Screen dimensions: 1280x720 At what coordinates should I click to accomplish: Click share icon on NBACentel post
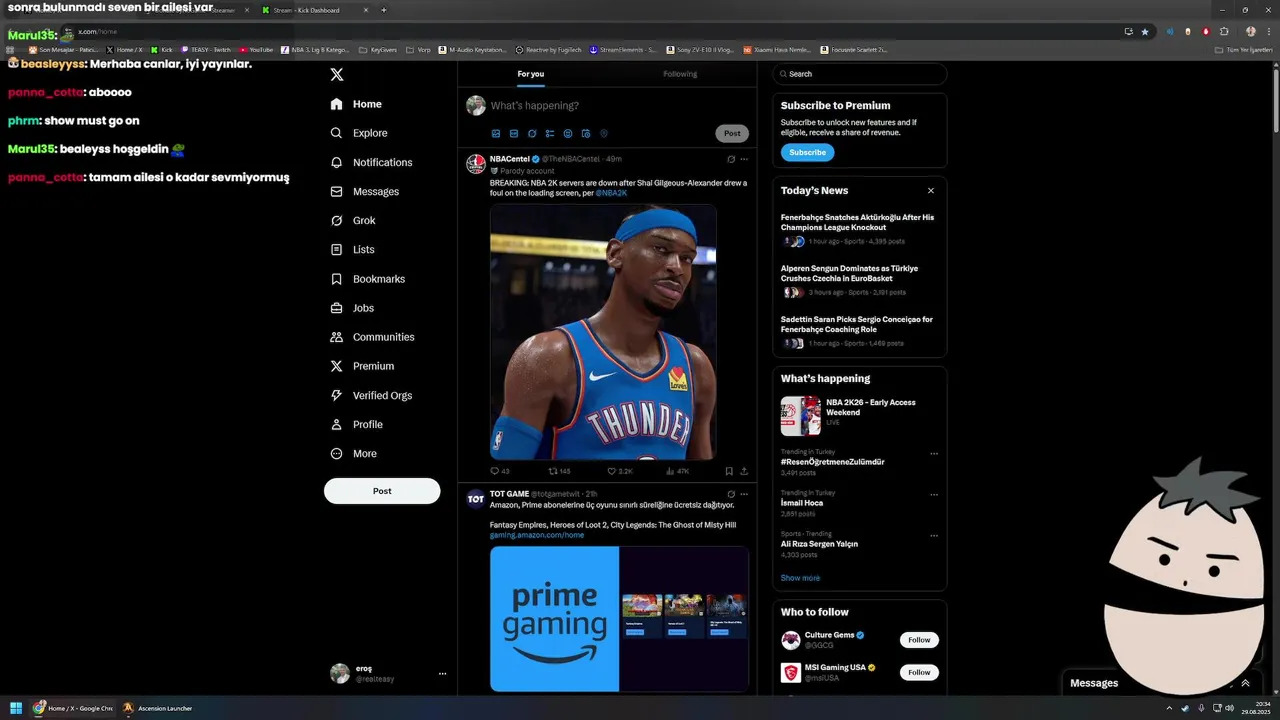tap(744, 471)
